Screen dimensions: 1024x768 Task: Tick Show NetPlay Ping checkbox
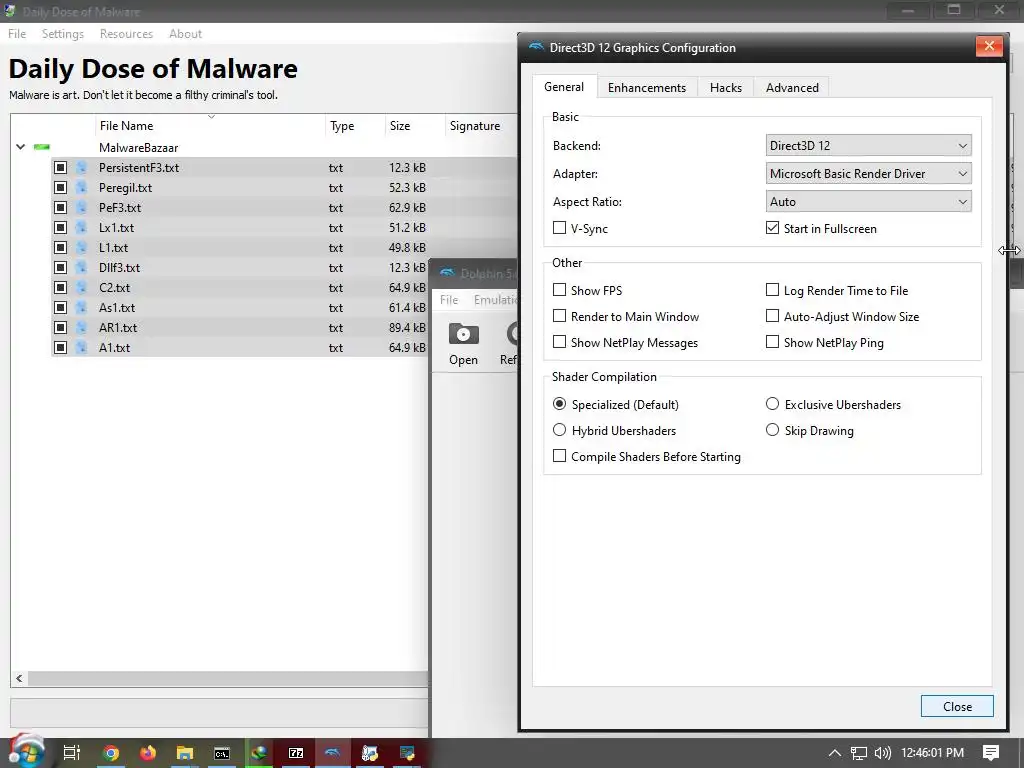(x=773, y=342)
